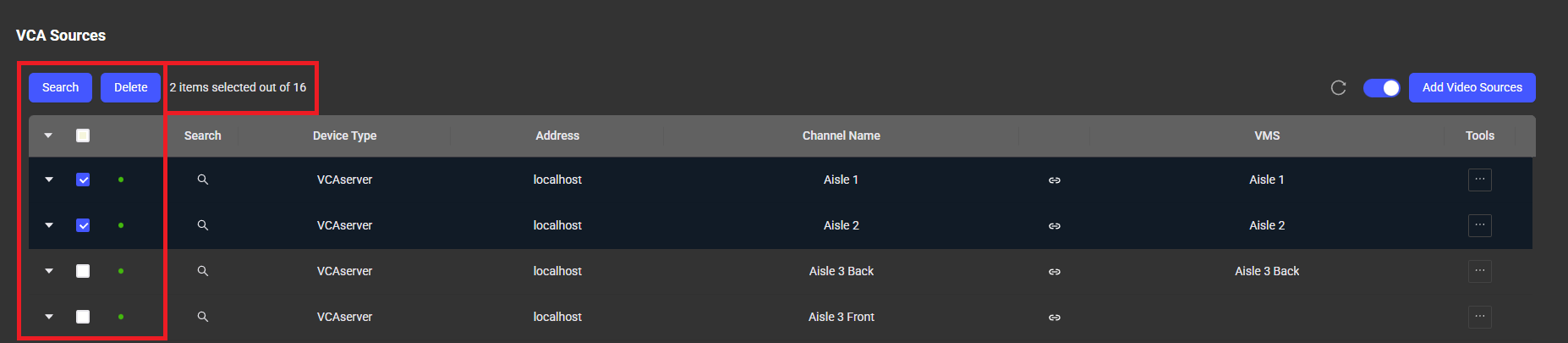Expand the Aisle 1 row arrow
Screen dimensions: 1568x343
tap(49, 180)
